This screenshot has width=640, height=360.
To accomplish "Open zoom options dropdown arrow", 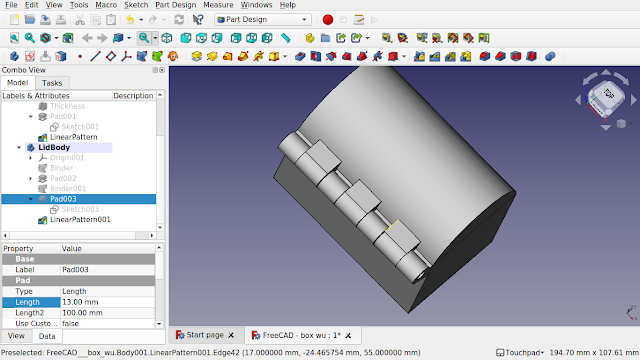I will pyautogui.click(x=155, y=38).
